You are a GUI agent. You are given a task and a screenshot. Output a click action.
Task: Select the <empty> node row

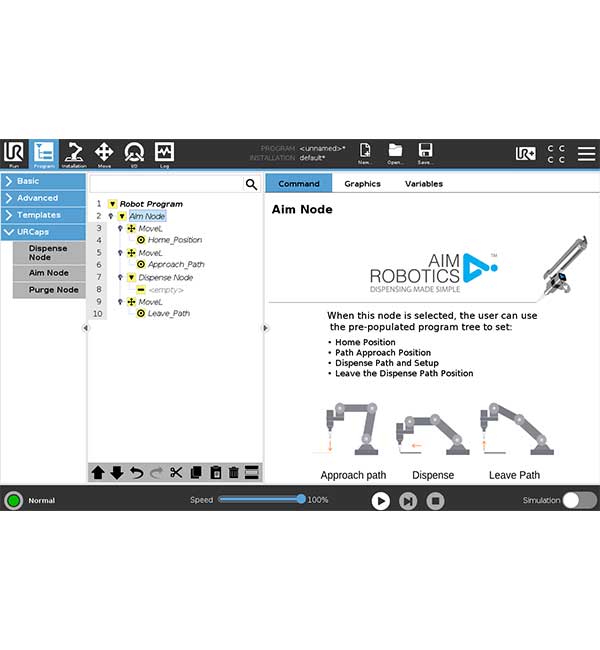166,290
